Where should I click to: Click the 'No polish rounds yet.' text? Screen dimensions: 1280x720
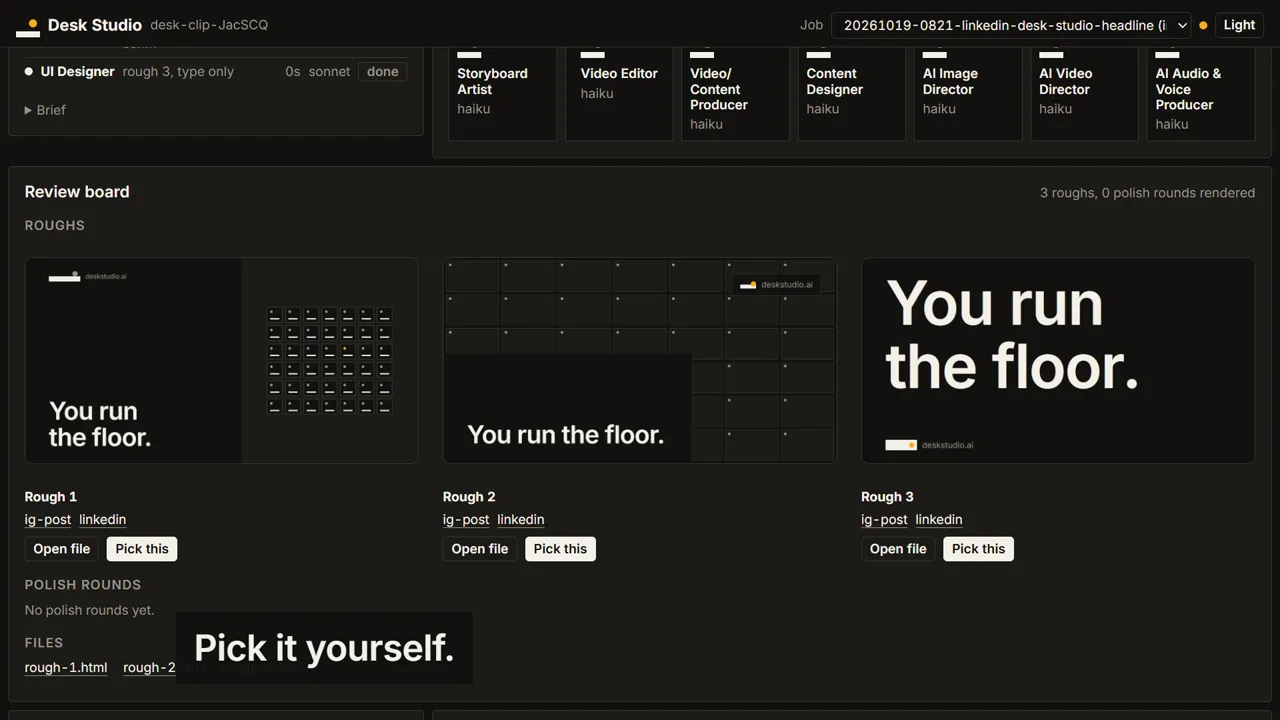pos(90,610)
